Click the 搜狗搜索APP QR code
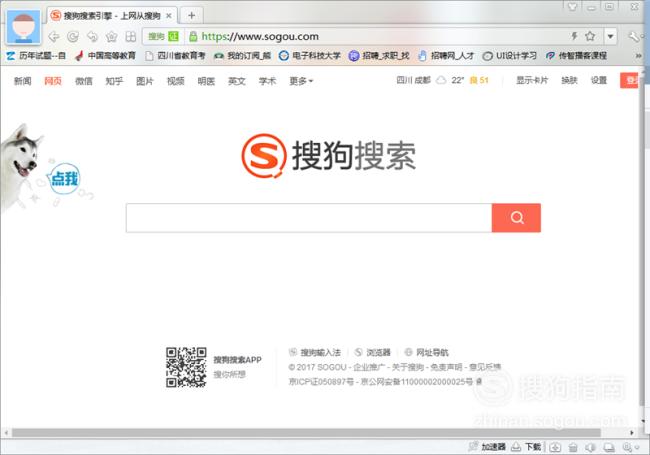This screenshot has height=455, width=650. point(186,367)
